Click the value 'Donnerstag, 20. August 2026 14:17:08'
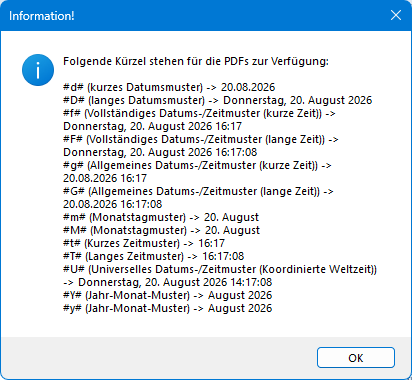 [175, 282]
